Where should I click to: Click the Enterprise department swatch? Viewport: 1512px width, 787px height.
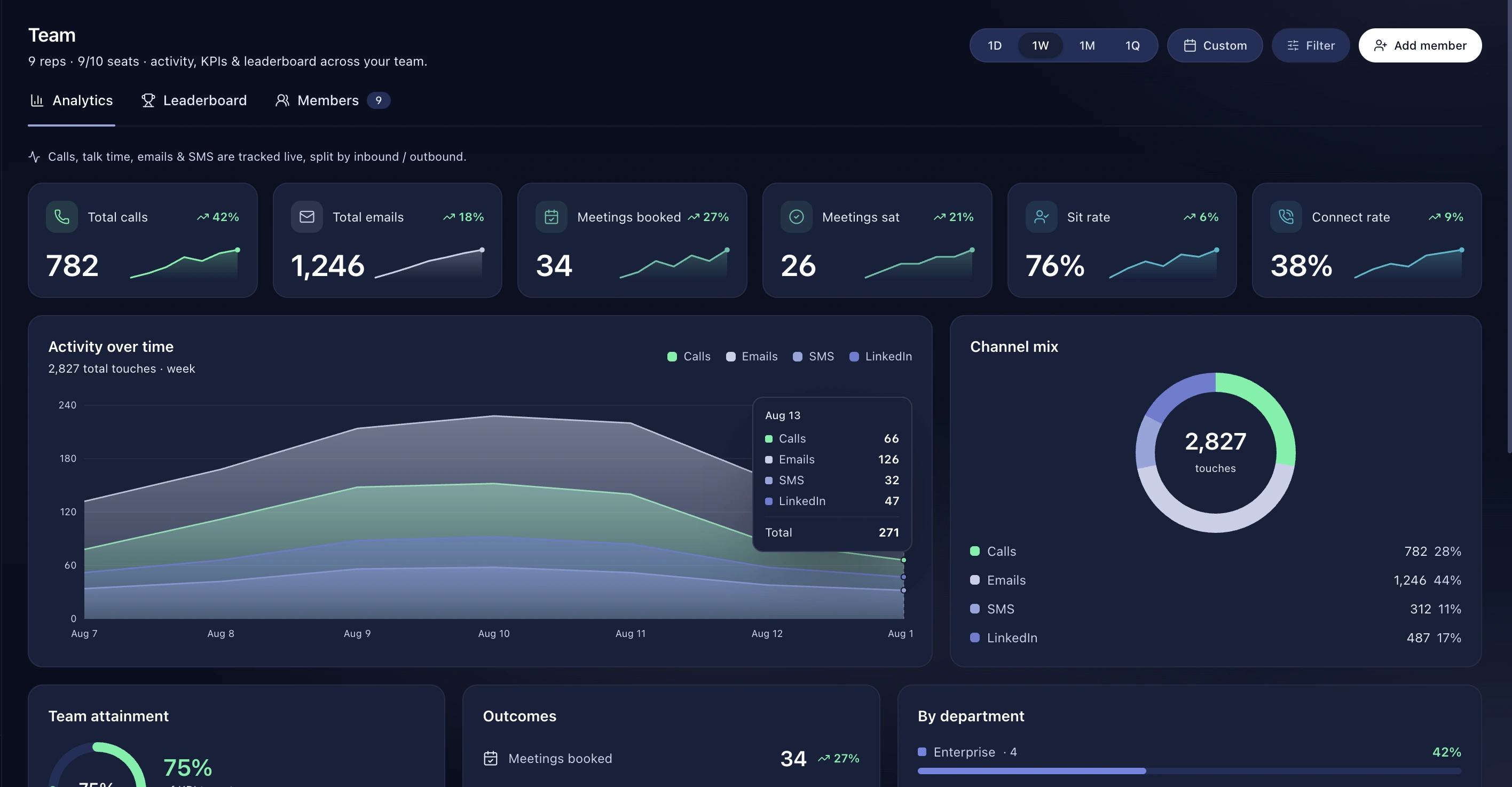tap(922, 752)
